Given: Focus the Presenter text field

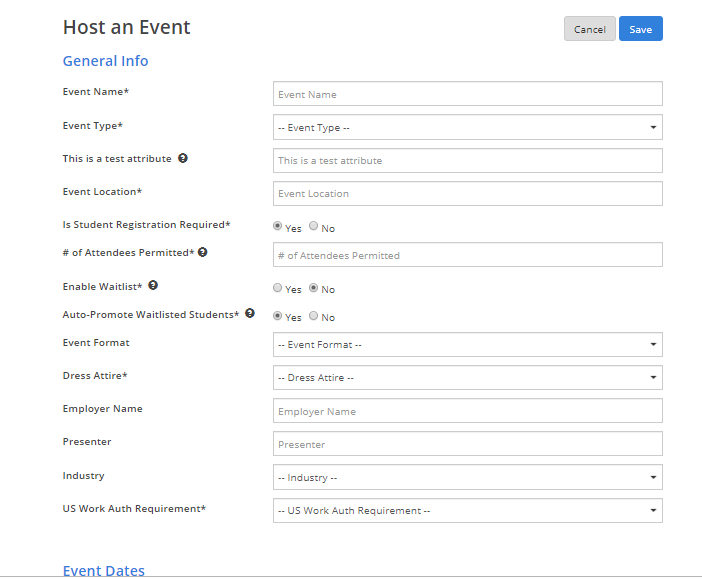Looking at the screenshot, I should point(467,444).
